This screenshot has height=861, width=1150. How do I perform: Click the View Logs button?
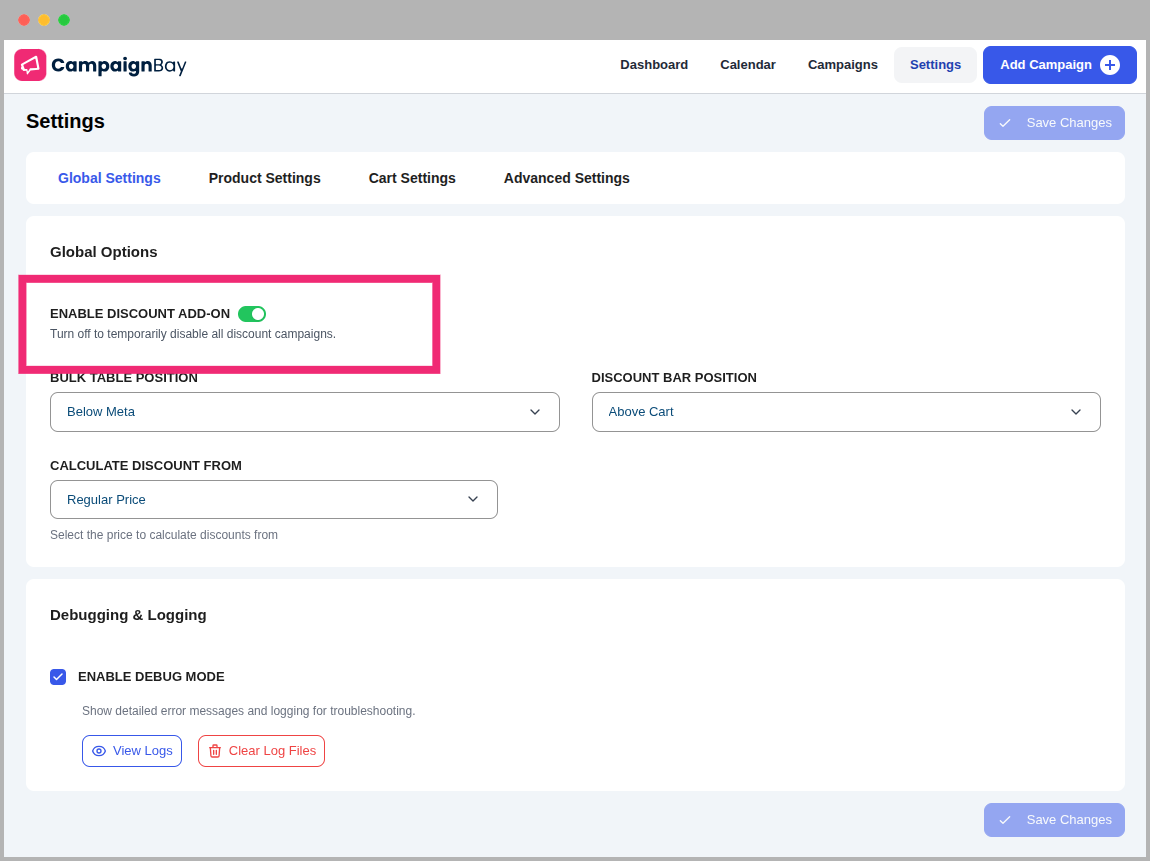(131, 751)
